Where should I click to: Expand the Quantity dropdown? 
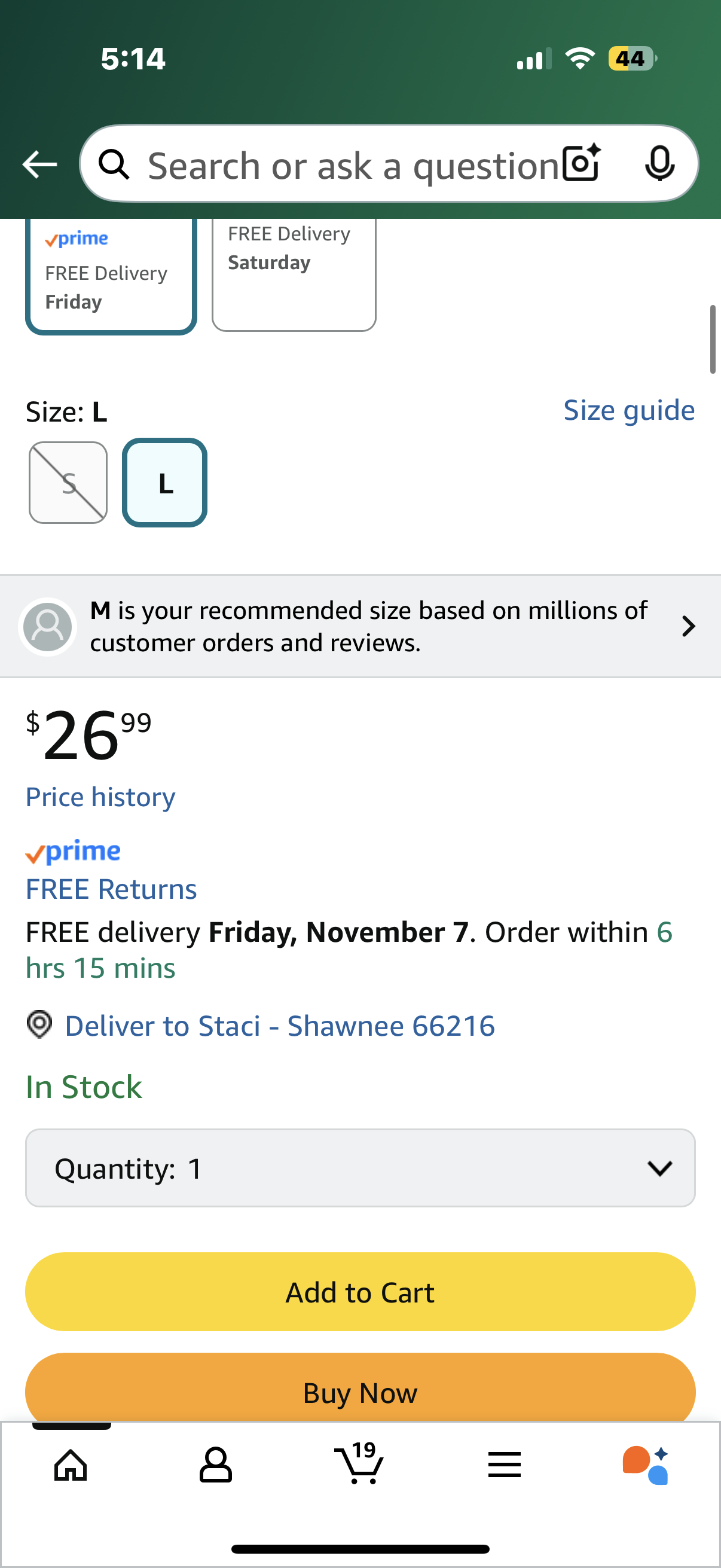coord(360,1168)
